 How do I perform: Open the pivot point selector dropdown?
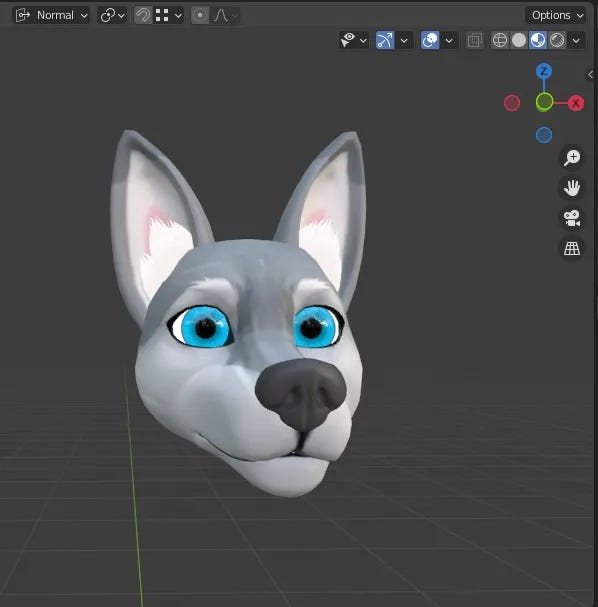(112, 15)
